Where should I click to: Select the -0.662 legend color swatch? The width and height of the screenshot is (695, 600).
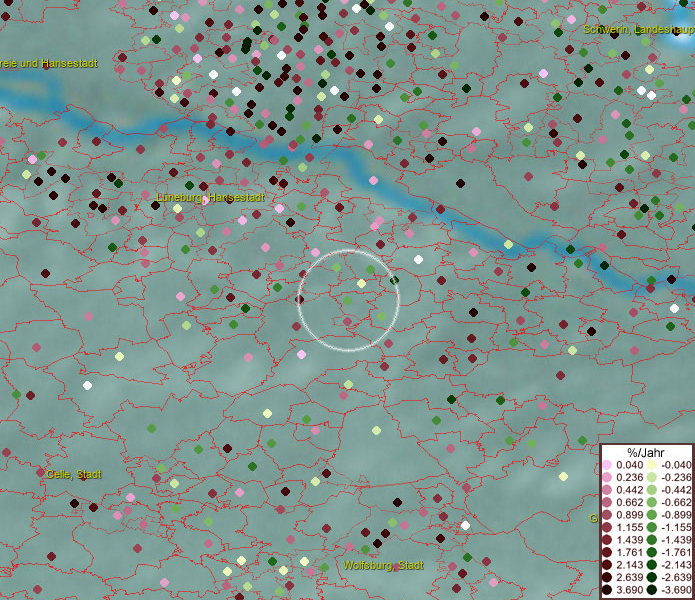pos(652,503)
